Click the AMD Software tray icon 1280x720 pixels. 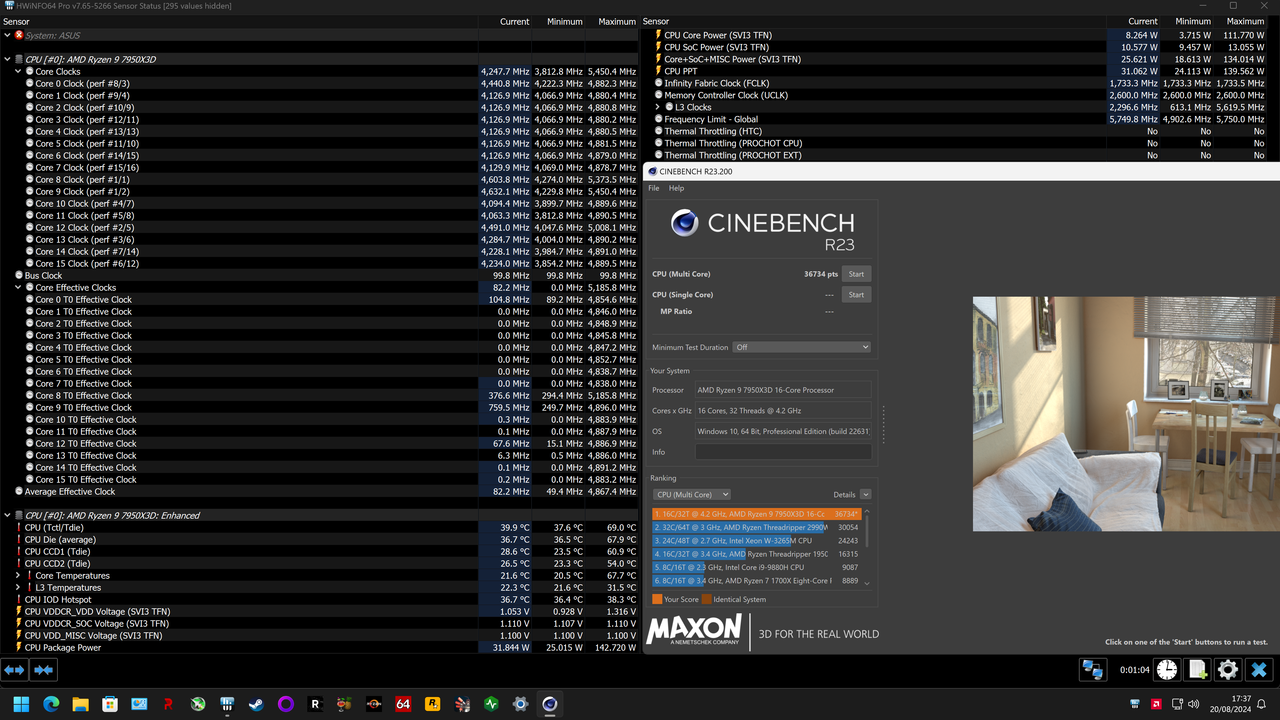pyautogui.click(x=1157, y=704)
